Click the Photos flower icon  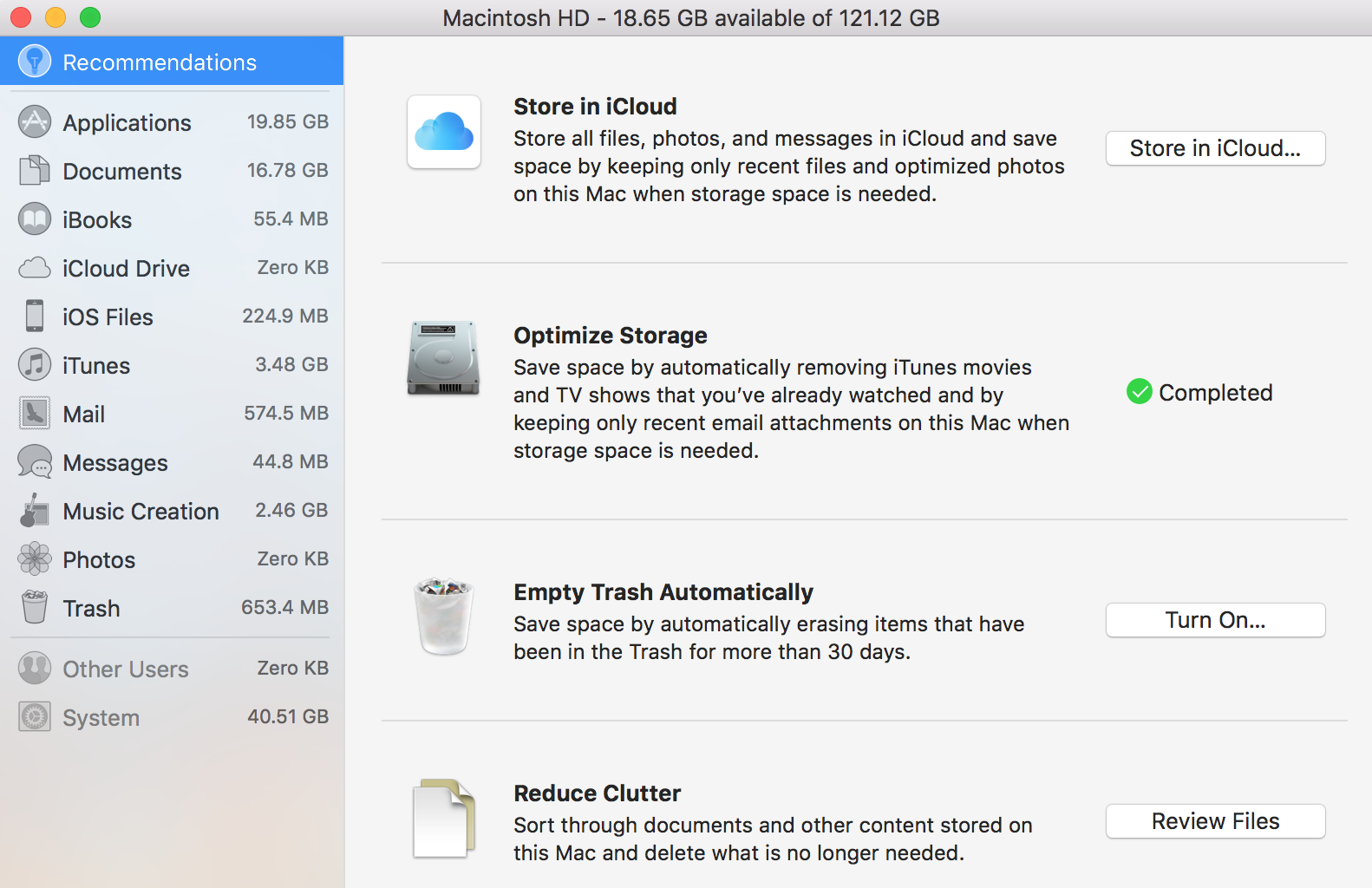pyautogui.click(x=35, y=558)
